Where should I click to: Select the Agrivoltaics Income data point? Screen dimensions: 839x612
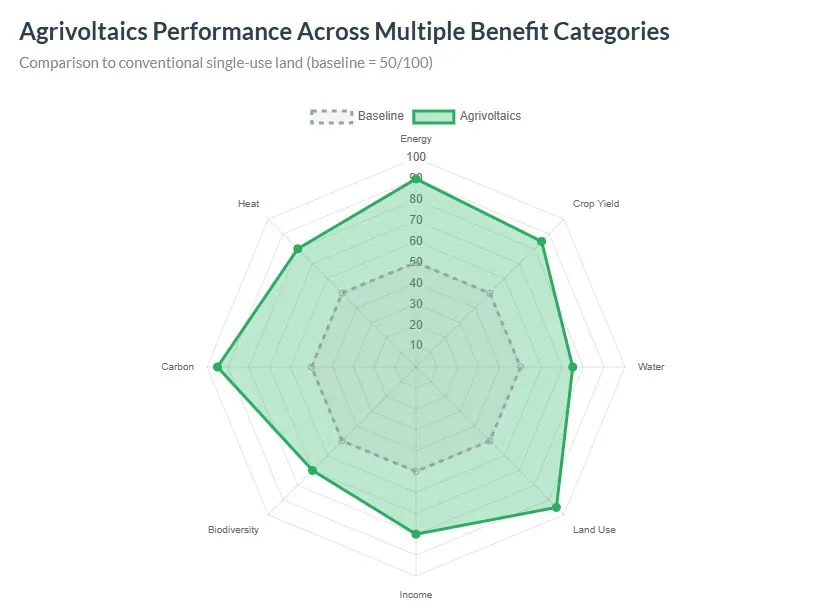pos(416,534)
